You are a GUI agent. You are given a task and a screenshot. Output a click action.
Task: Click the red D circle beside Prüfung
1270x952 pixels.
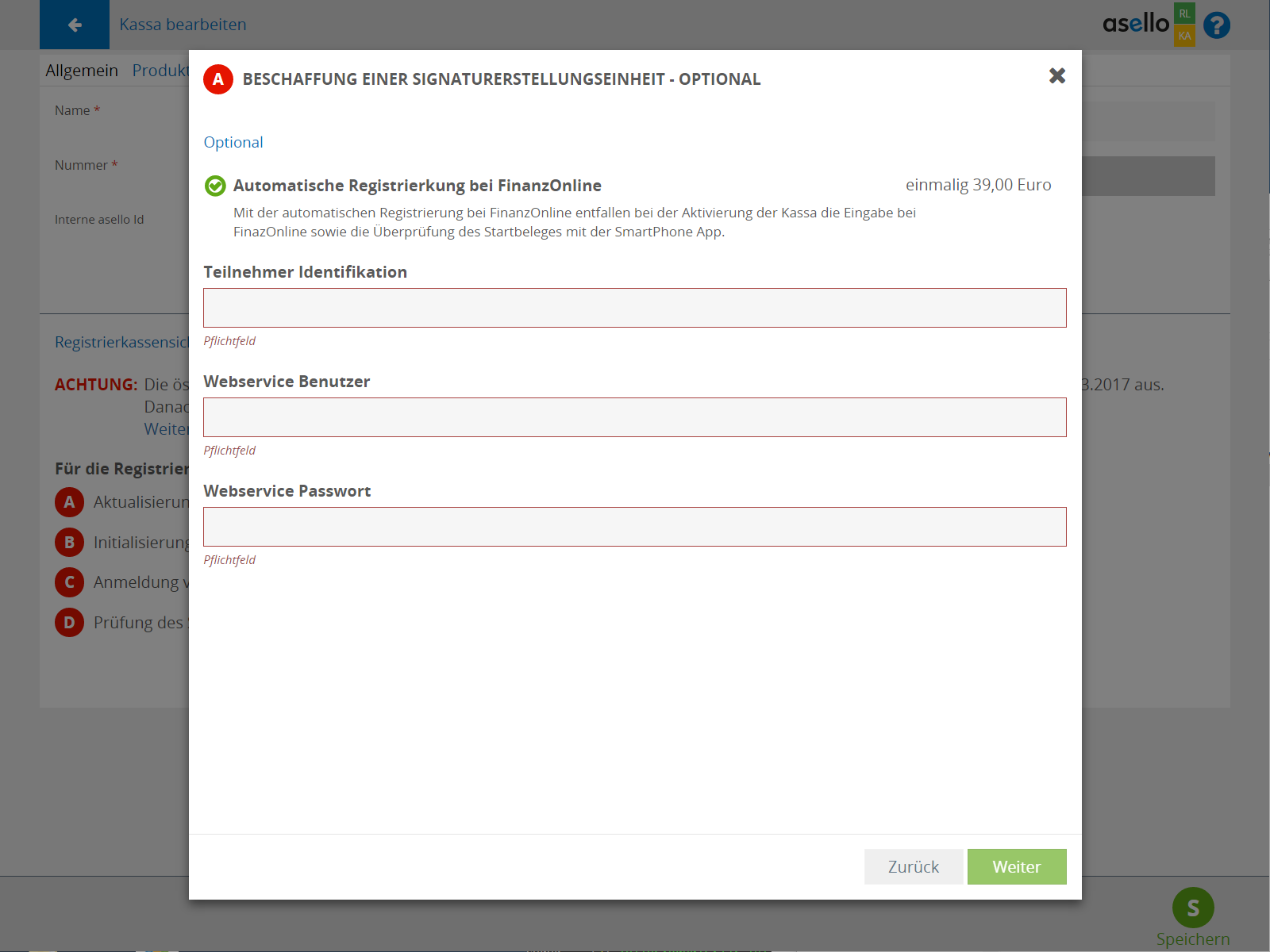click(x=69, y=623)
